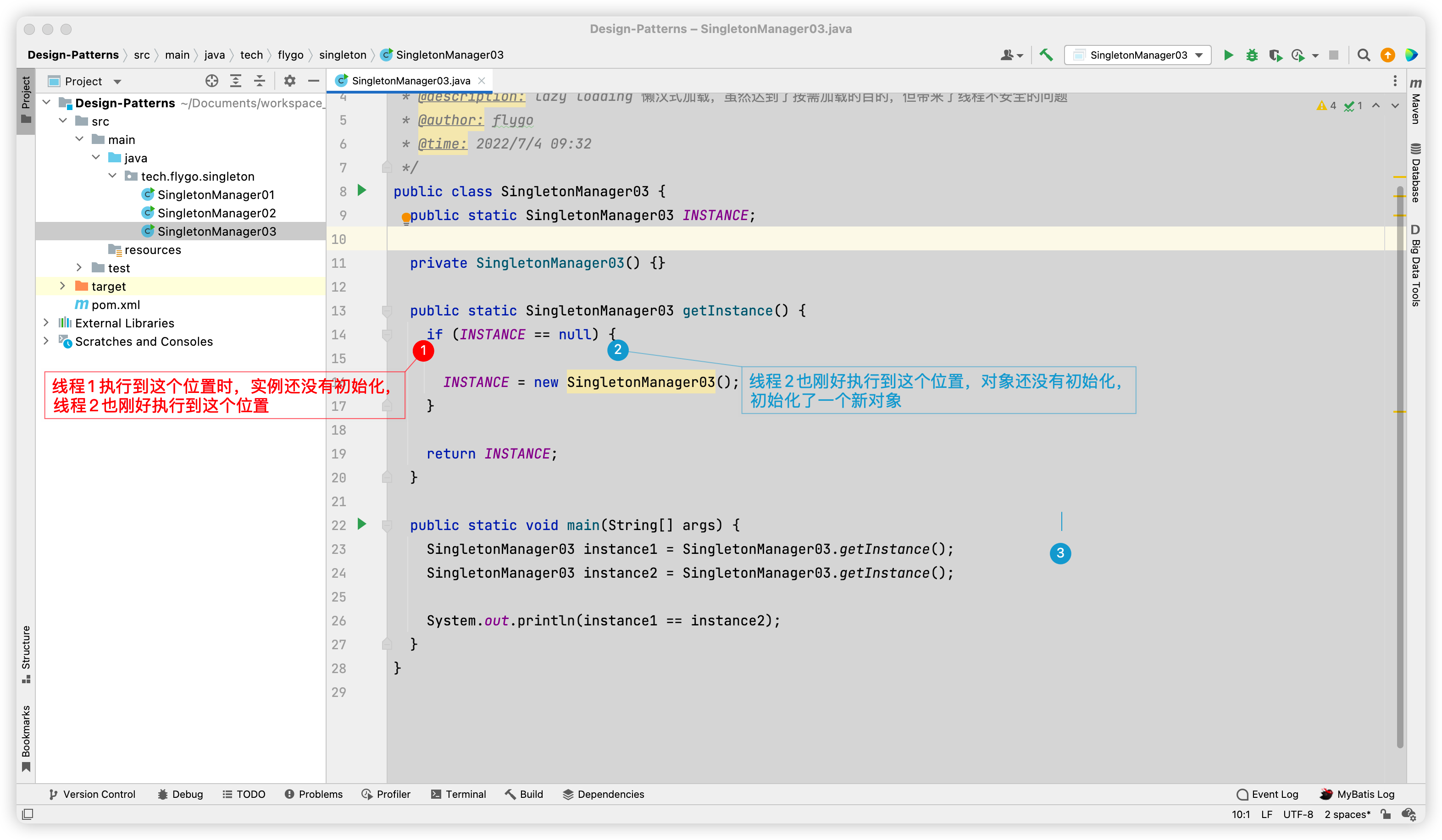
Task: Open Project panel settings gear icon
Action: [289, 81]
